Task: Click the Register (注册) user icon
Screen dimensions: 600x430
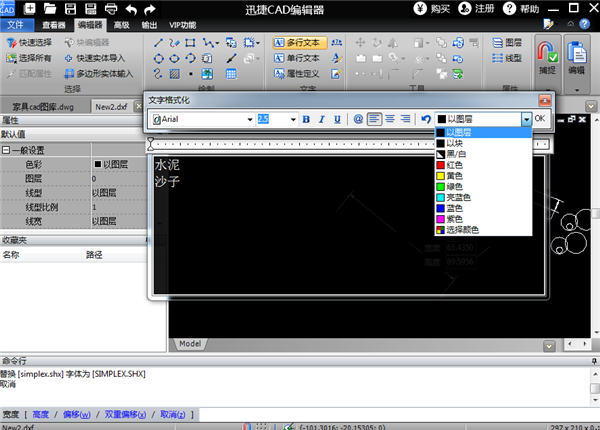Action: 465,8
